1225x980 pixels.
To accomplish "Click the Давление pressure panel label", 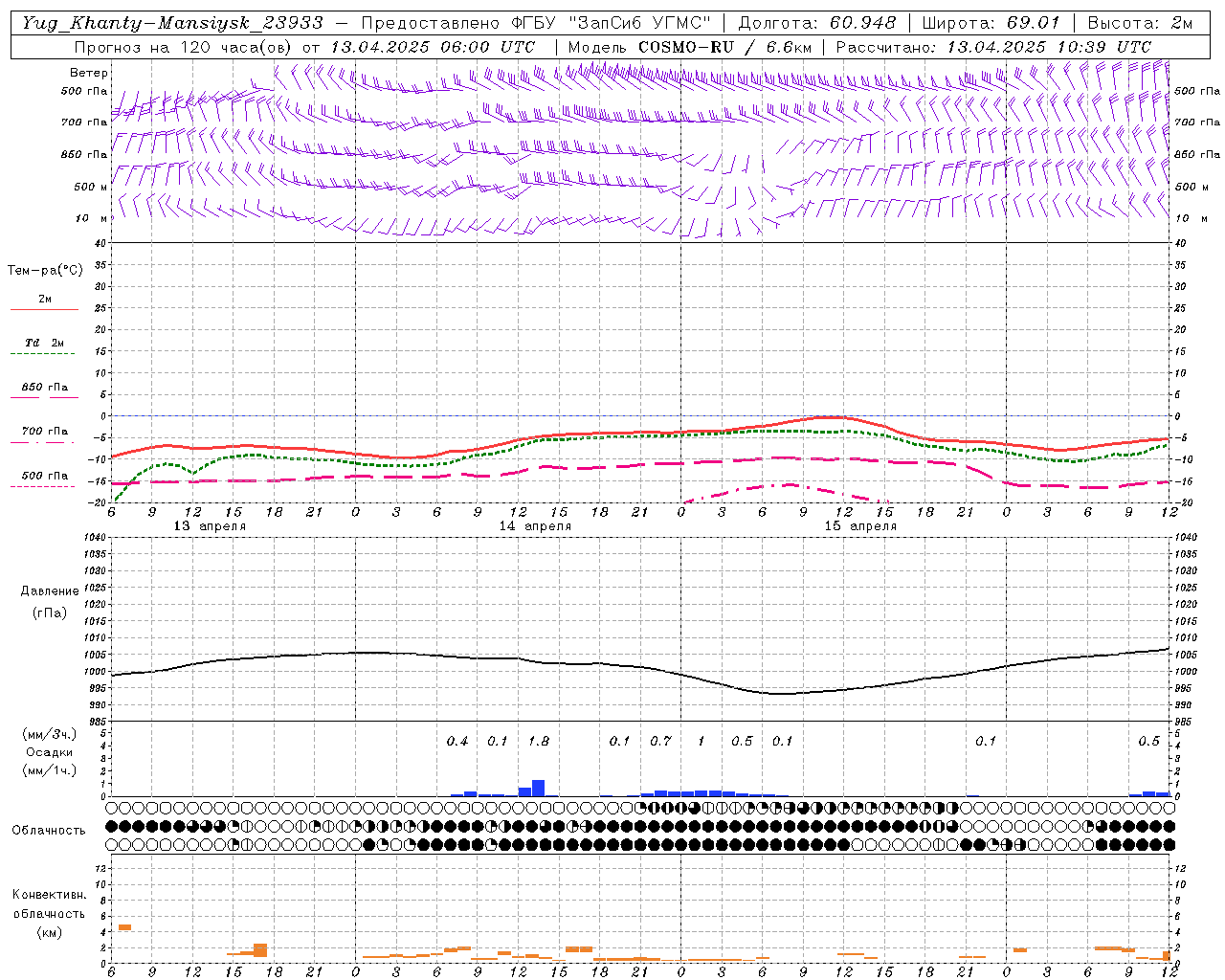I will (50, 591).
